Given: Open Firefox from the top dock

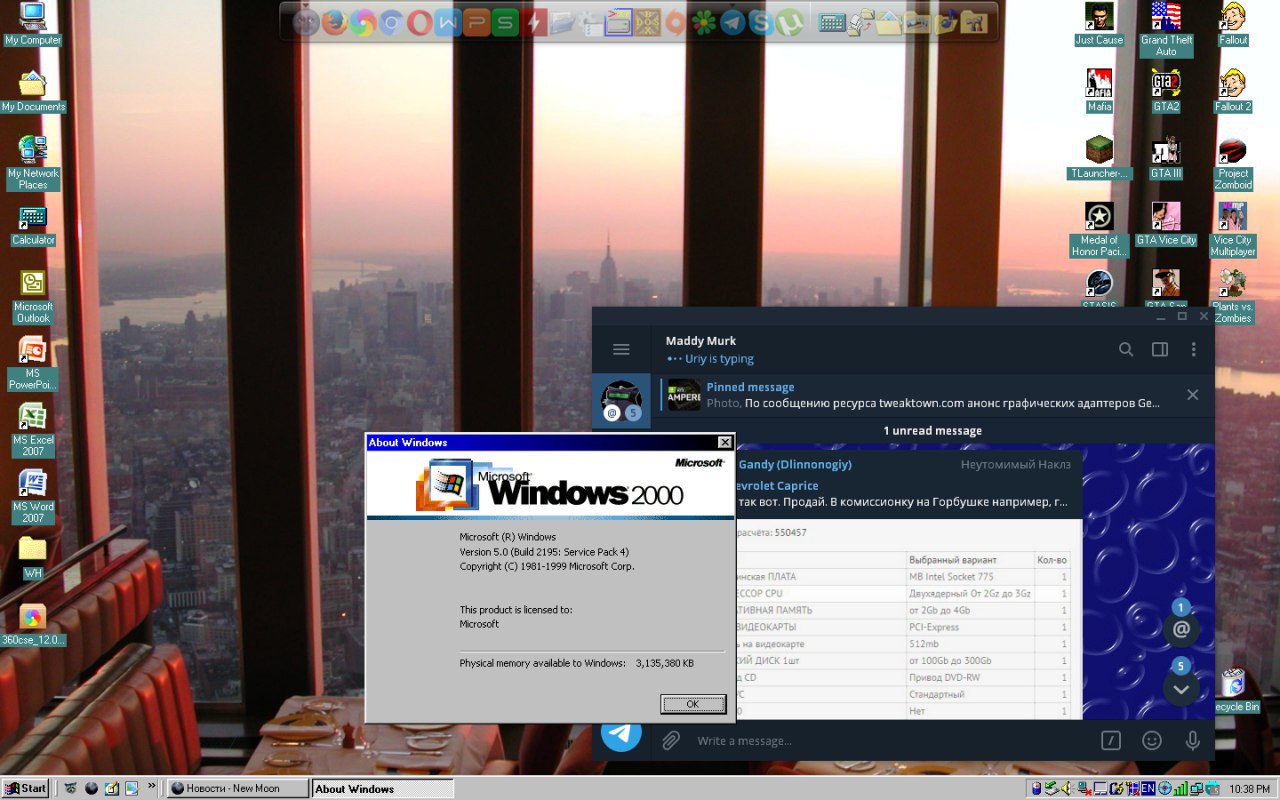Looking at the screenshot, I should [334, 22].
